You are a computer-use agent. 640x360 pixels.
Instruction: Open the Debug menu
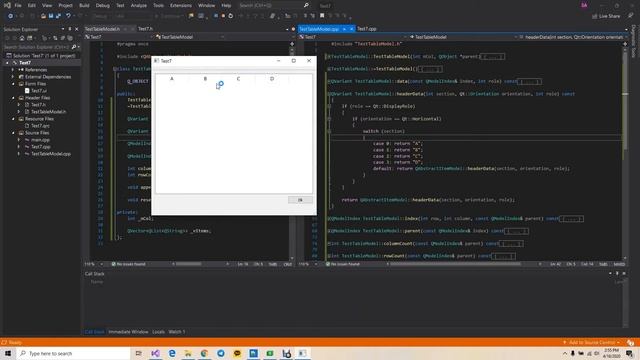tap(102, 5)
